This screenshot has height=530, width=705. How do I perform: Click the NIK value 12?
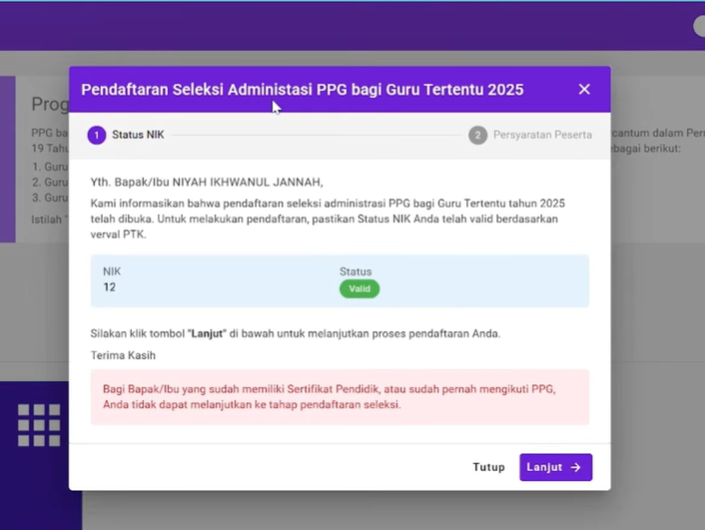[109, 288]
